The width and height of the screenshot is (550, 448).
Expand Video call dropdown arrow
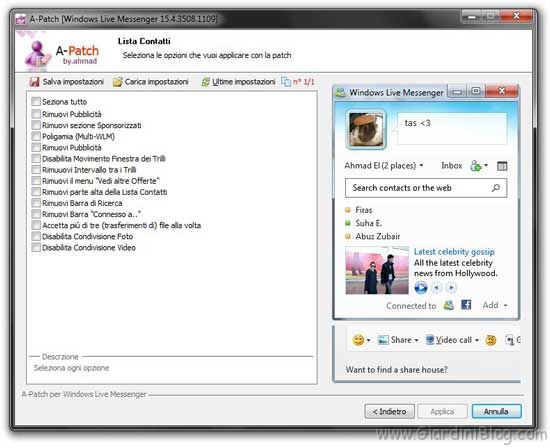(477, 340)
